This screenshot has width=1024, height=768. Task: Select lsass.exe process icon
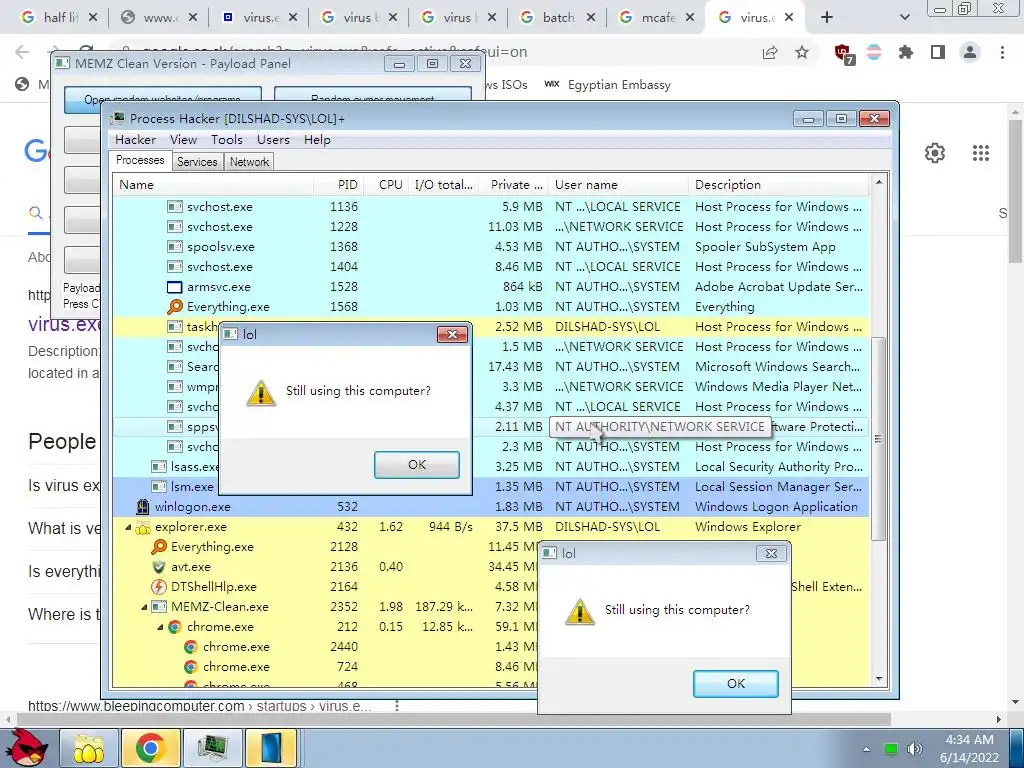pos(159,467)
